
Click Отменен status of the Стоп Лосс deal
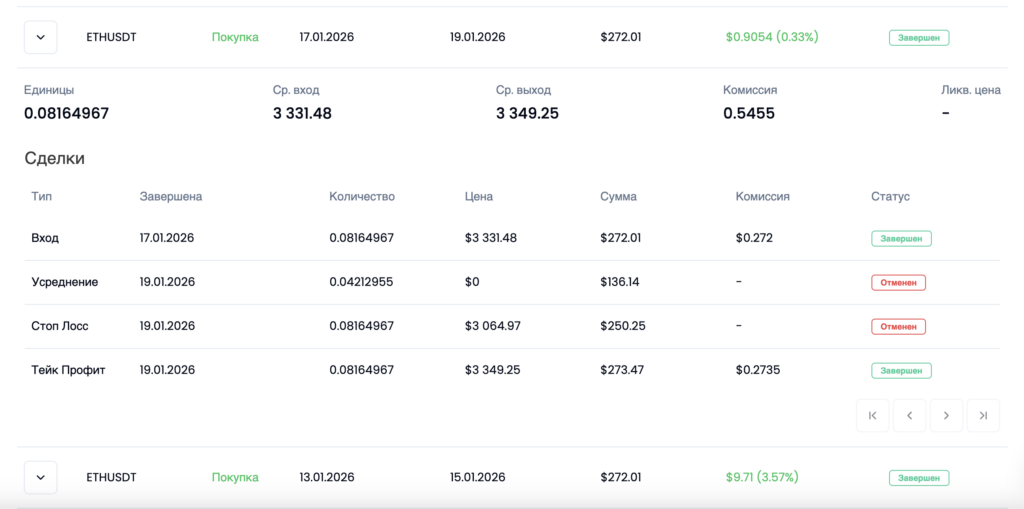coord(898,327)
